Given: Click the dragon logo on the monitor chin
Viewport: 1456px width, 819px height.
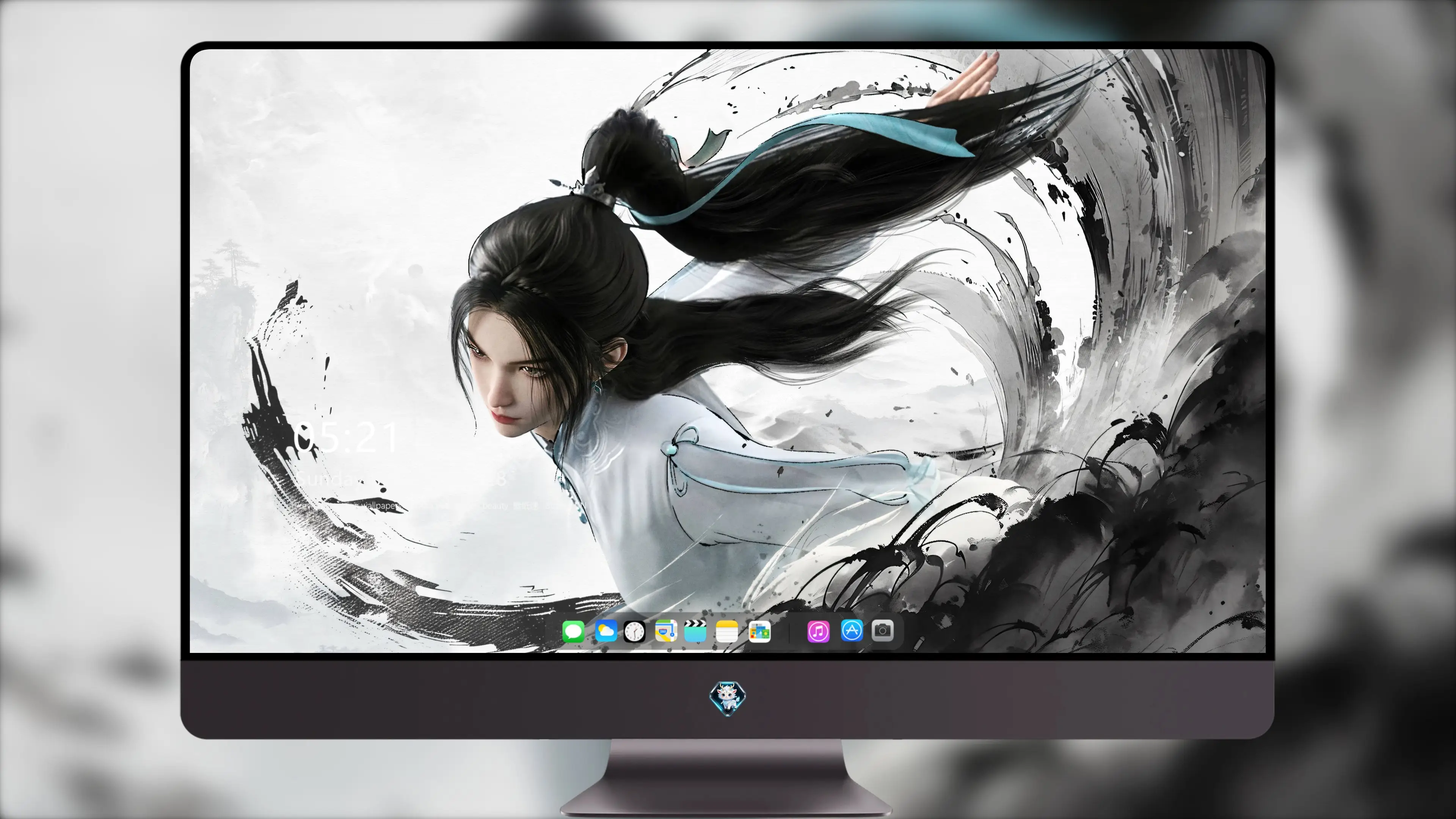Looking at the screenshot, I should pyautogui.click(x=728, y=698).
